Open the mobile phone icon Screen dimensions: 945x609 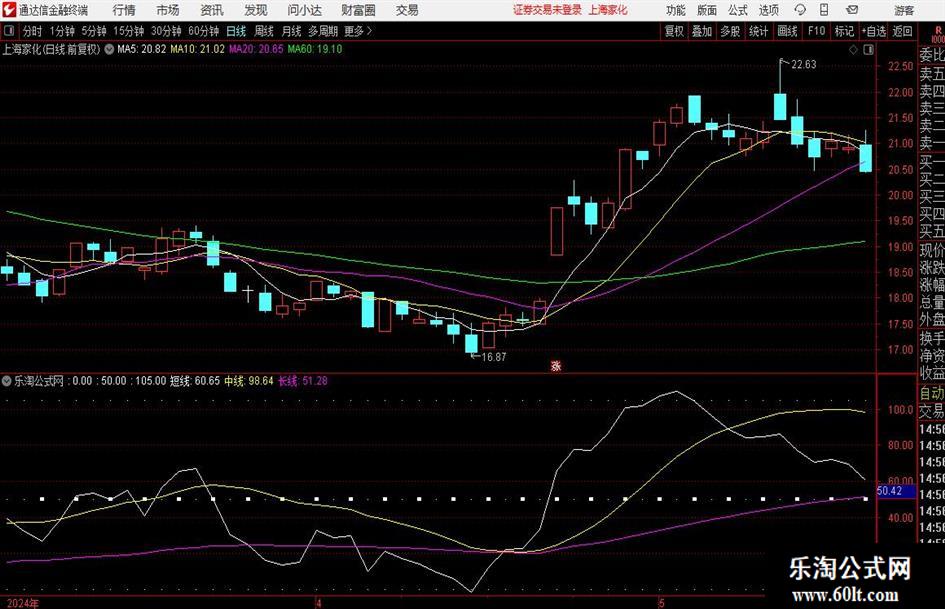pyautogui.click(x=824, y=10)
